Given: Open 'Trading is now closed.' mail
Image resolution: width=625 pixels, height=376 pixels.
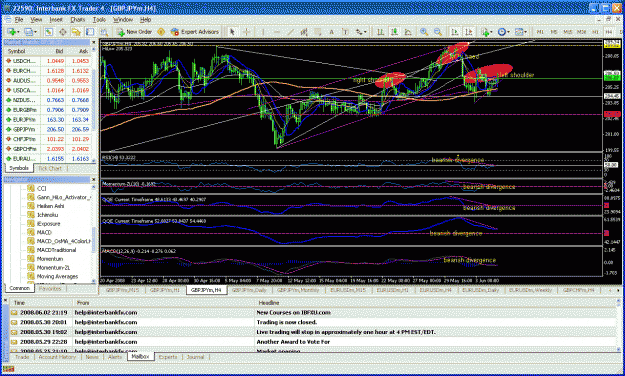Looking at the screenshot, I should [287, 322].
